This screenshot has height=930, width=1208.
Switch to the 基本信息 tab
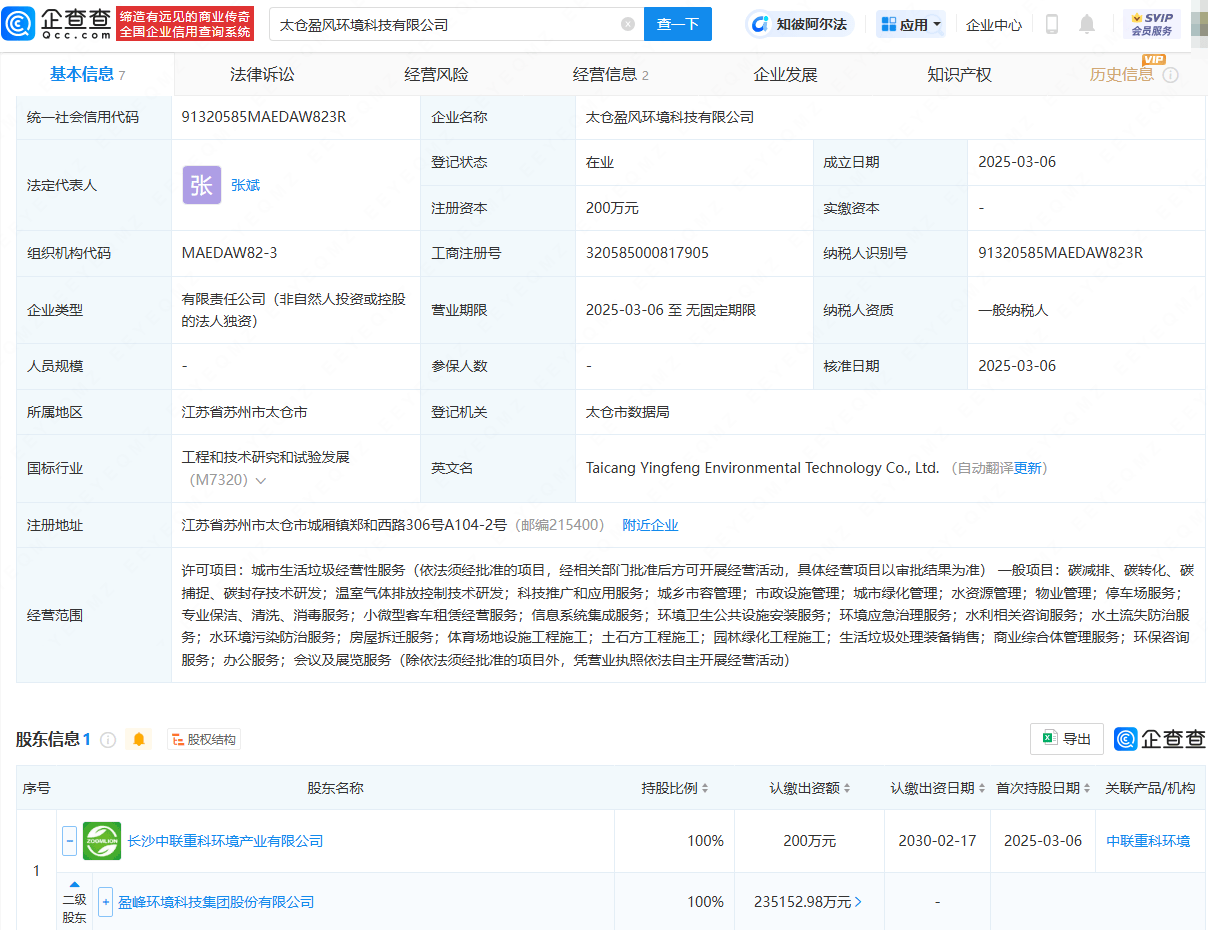click(88, 74)
